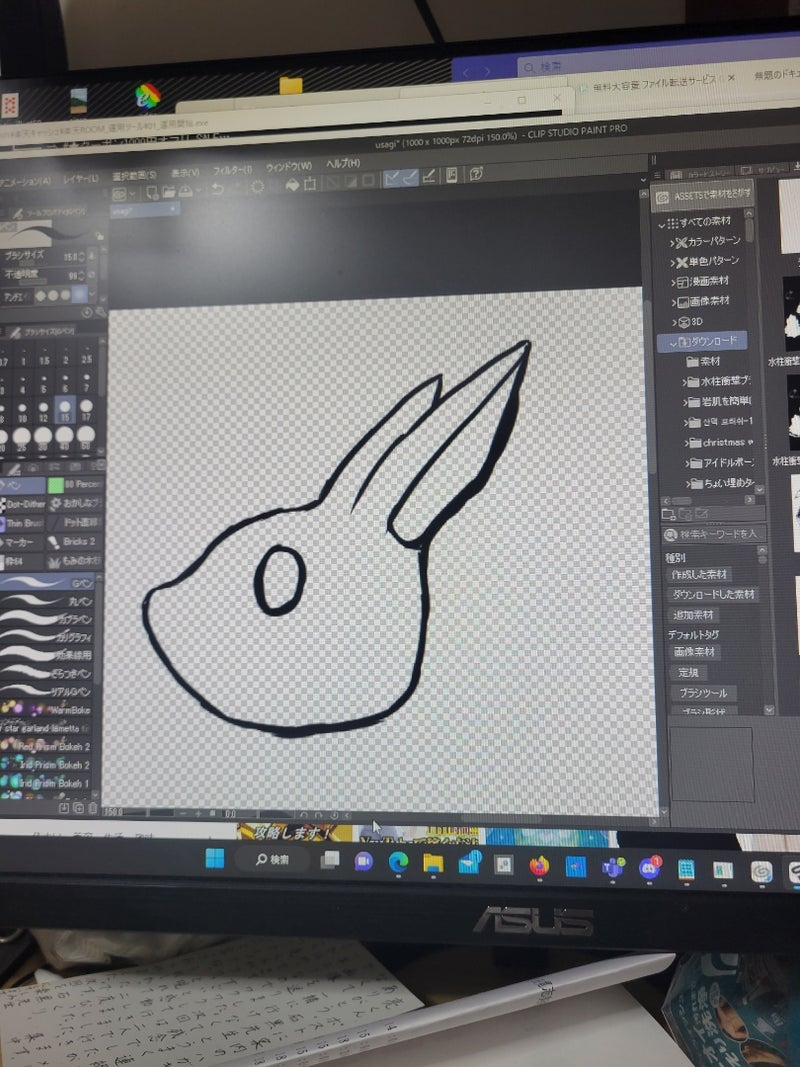Choose strongest anti-aliasing option
The width and height of the screenshot is (800, 1067).
point(80,295)
